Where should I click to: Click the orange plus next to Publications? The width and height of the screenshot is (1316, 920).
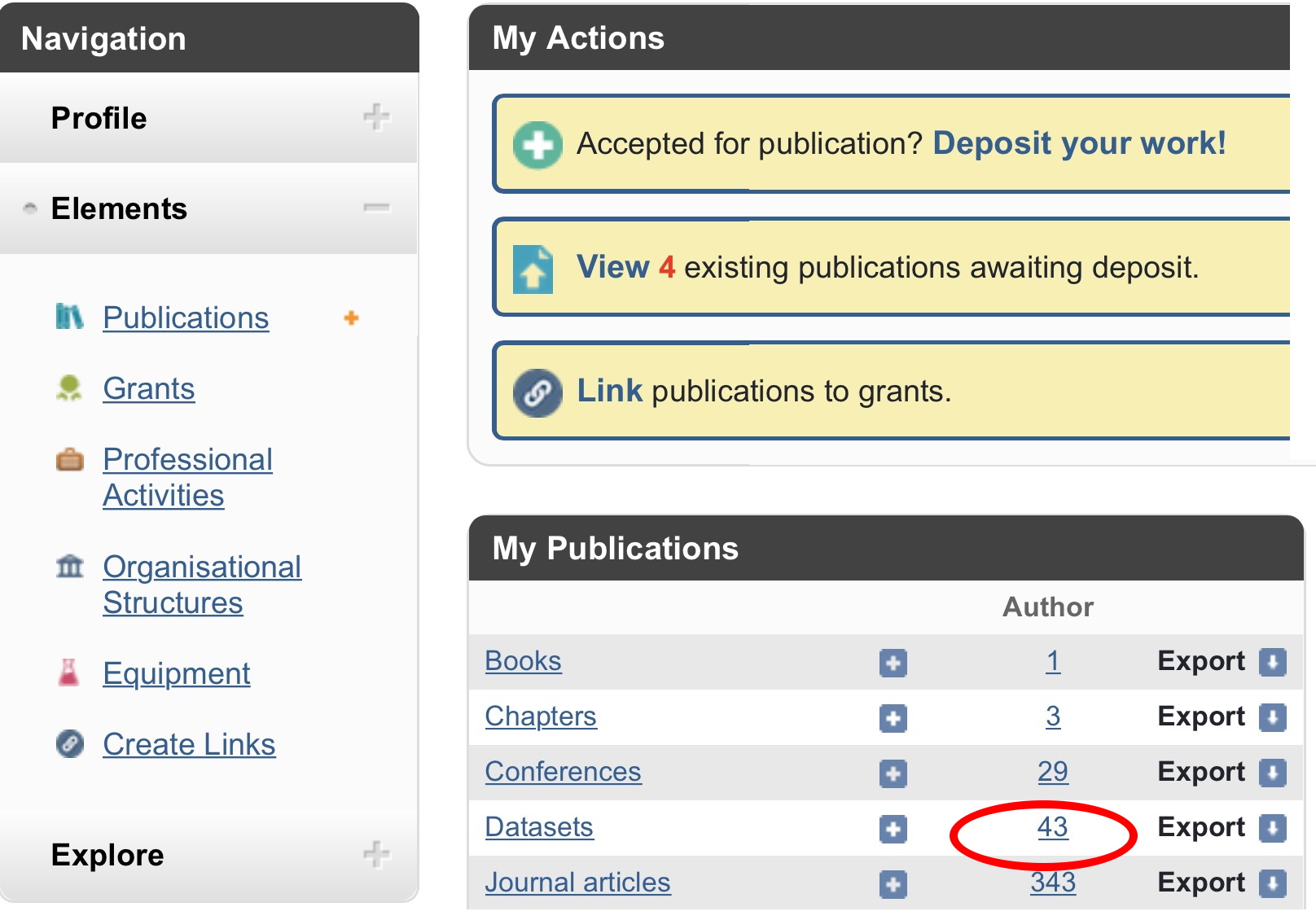(x=351, y=318)
